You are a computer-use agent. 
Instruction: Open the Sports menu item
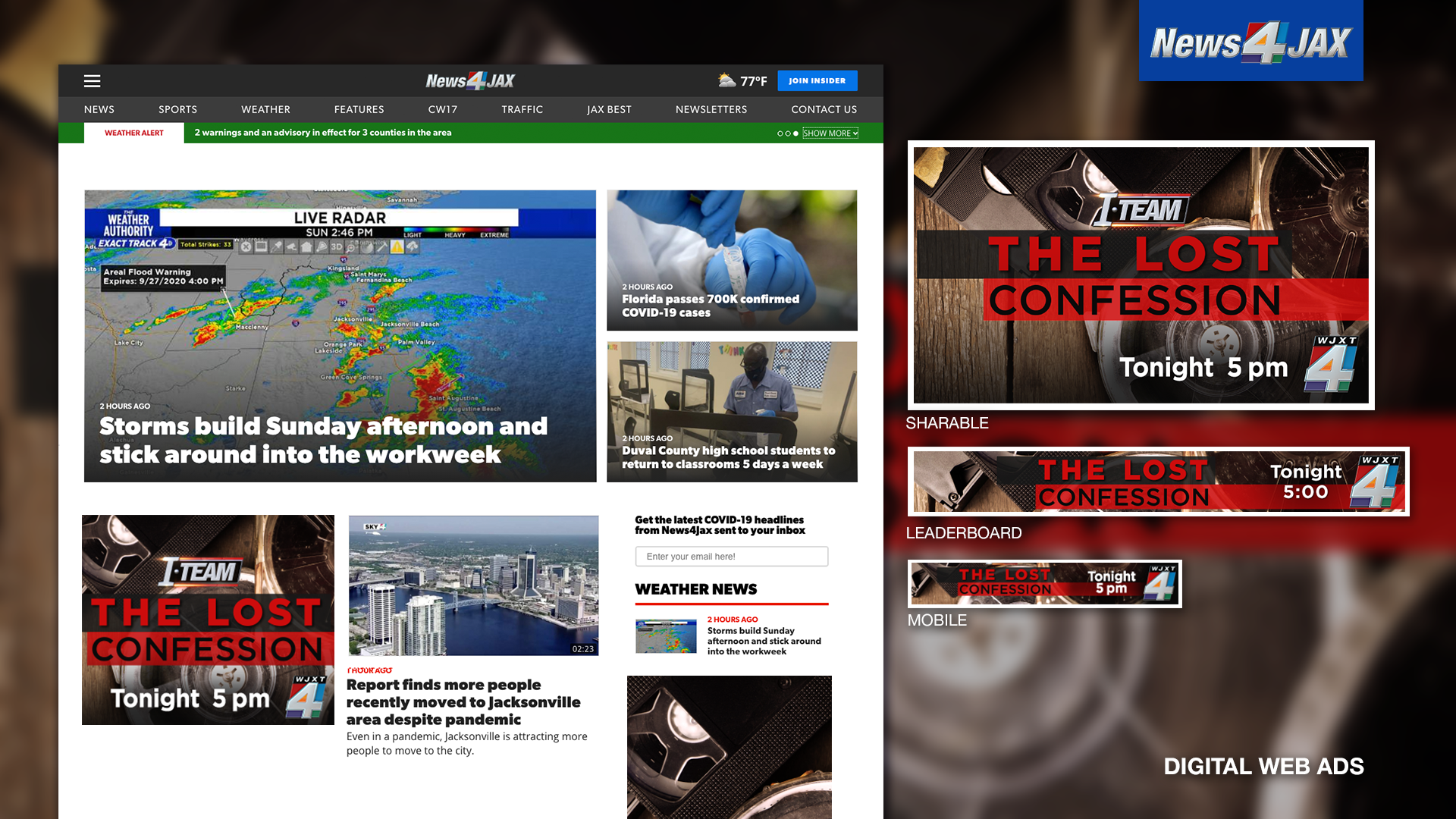178,110
